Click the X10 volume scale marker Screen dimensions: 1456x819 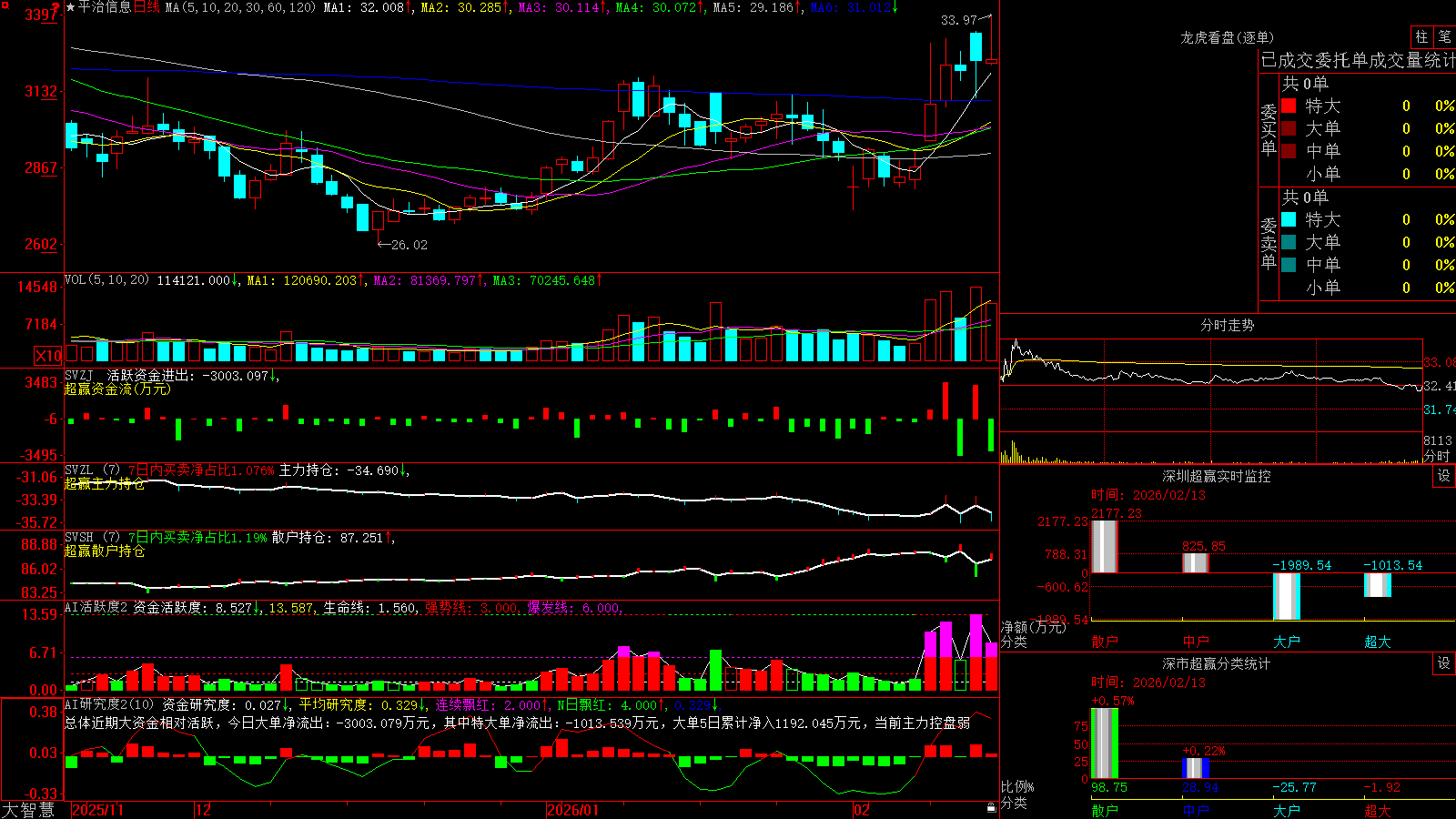click(48, 356)
